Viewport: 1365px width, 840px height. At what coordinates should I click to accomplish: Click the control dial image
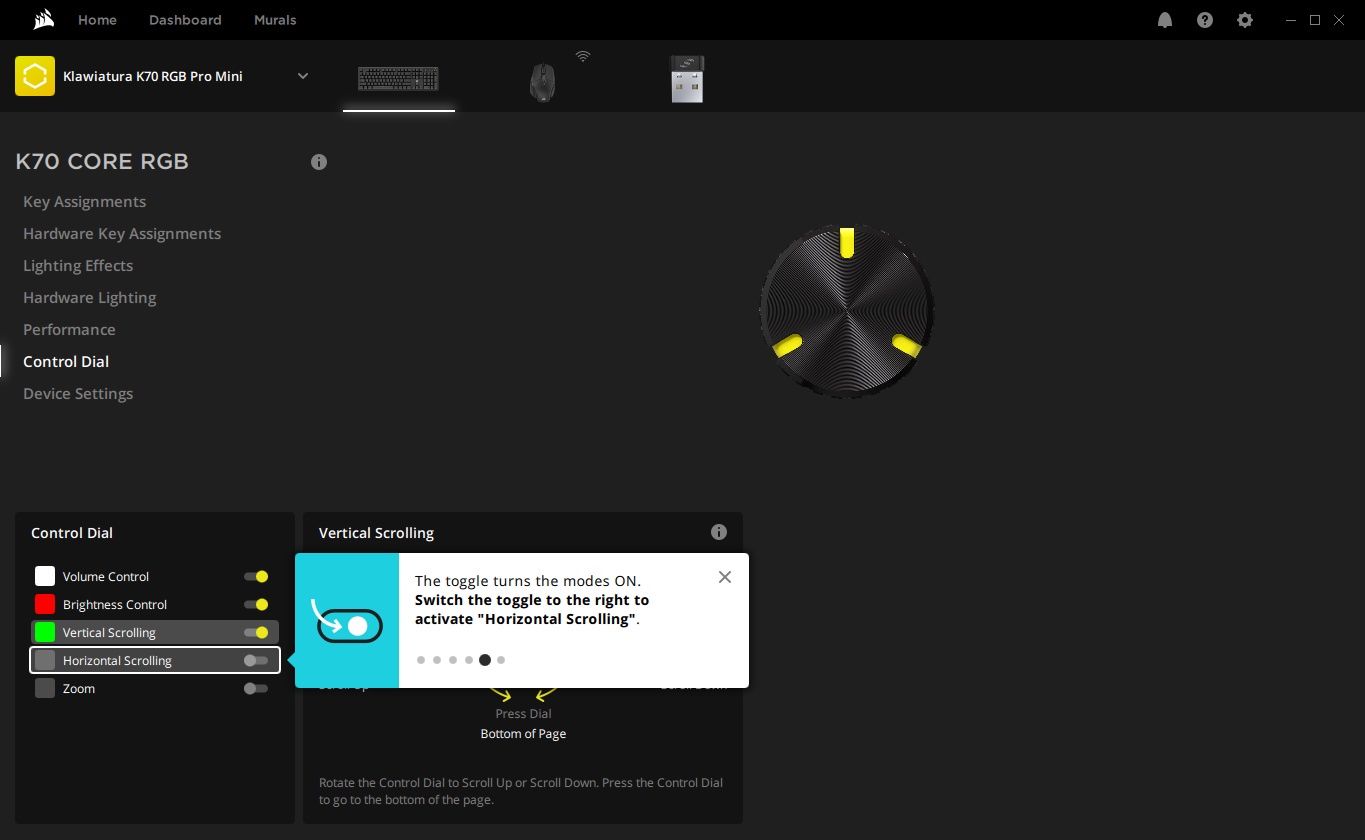coord(847,311)
